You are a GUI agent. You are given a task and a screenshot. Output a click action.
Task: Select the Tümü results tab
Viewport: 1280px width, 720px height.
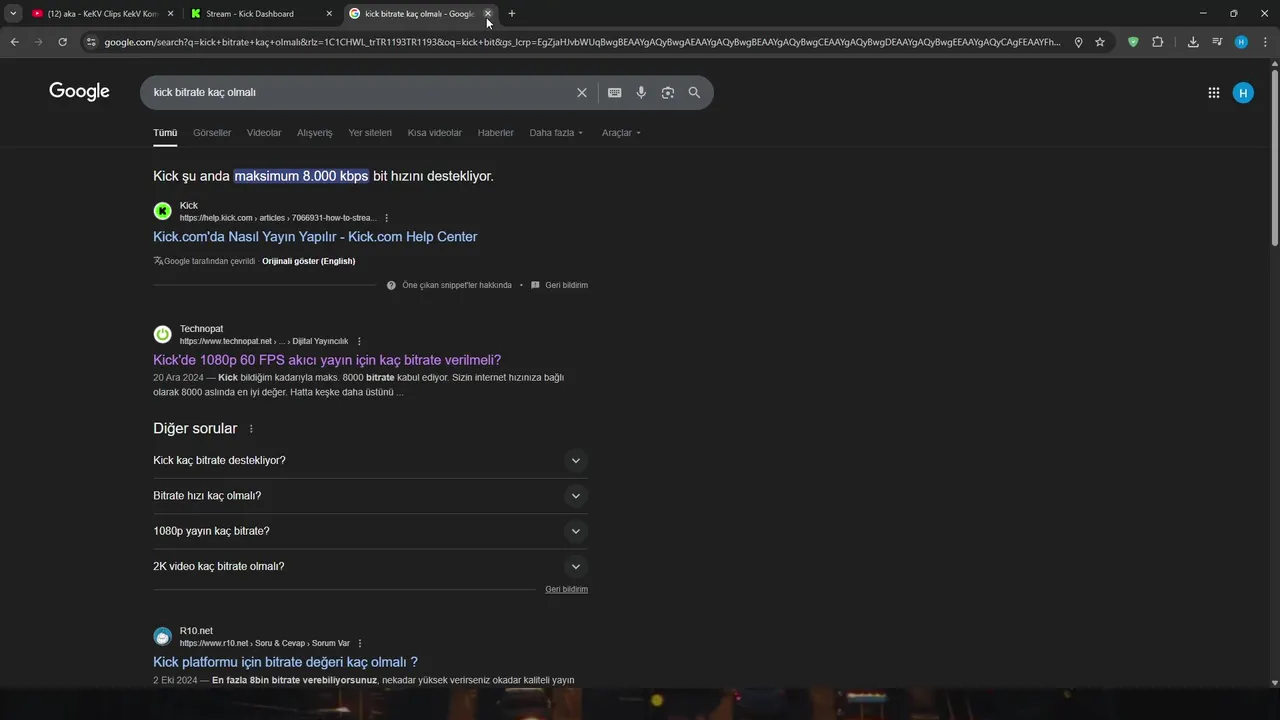click(165, 133)
